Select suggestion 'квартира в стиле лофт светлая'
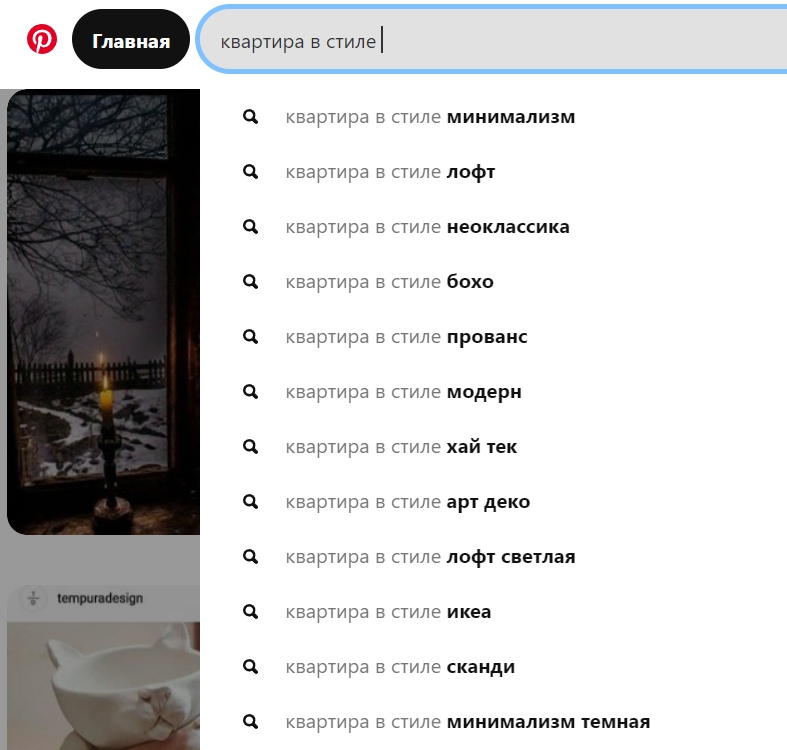The image size is (787, 750). [x=431, y=557]
